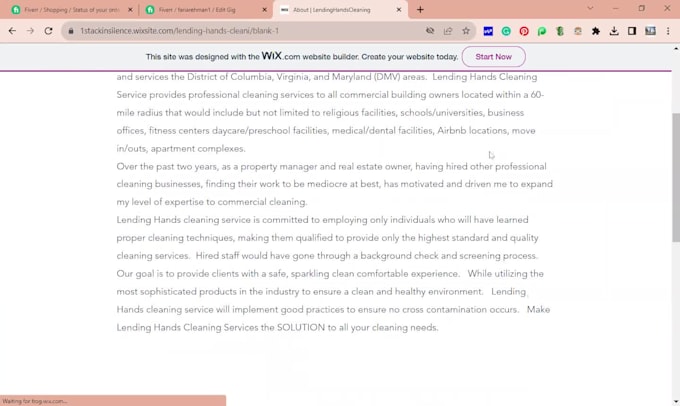This screenshot has height=406, width=680.
Task: Open the green figure extension icon
Action: [560, 31]
